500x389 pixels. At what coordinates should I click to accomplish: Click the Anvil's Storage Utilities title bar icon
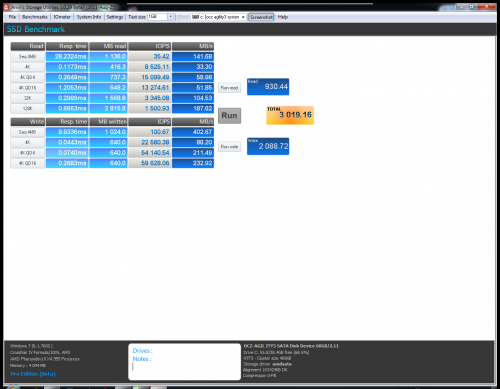pos(6,7)
